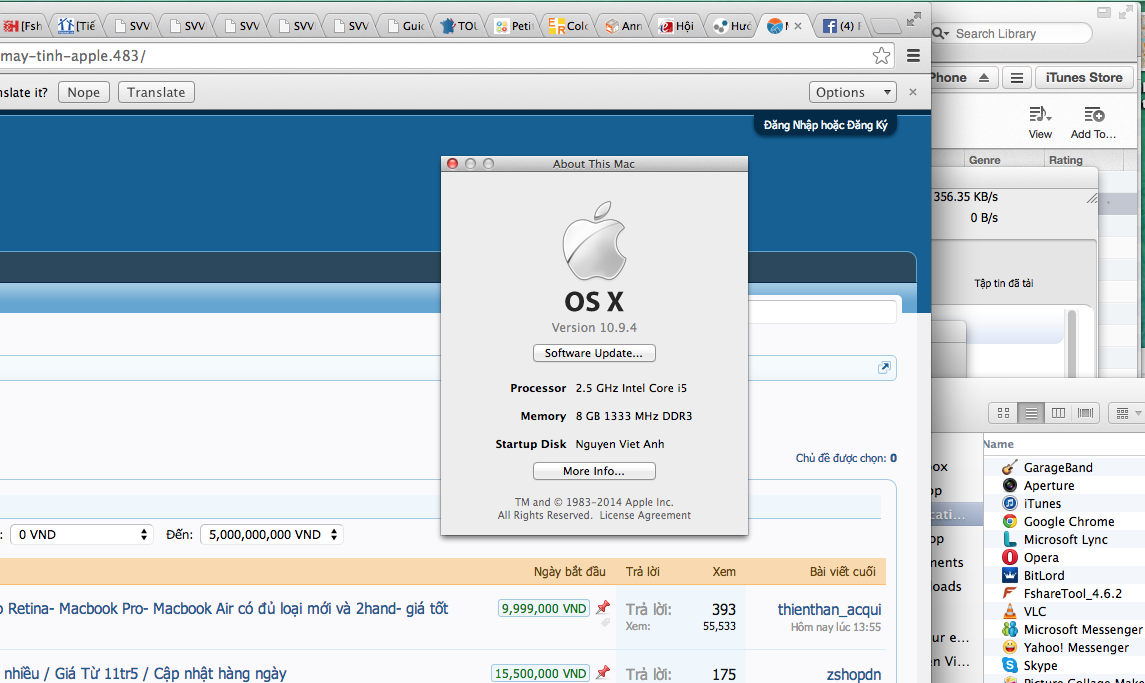Screen dimensions: 1145x683
Task: Open the Finder arrange-by dropdown
Action: click(1127, 413)
